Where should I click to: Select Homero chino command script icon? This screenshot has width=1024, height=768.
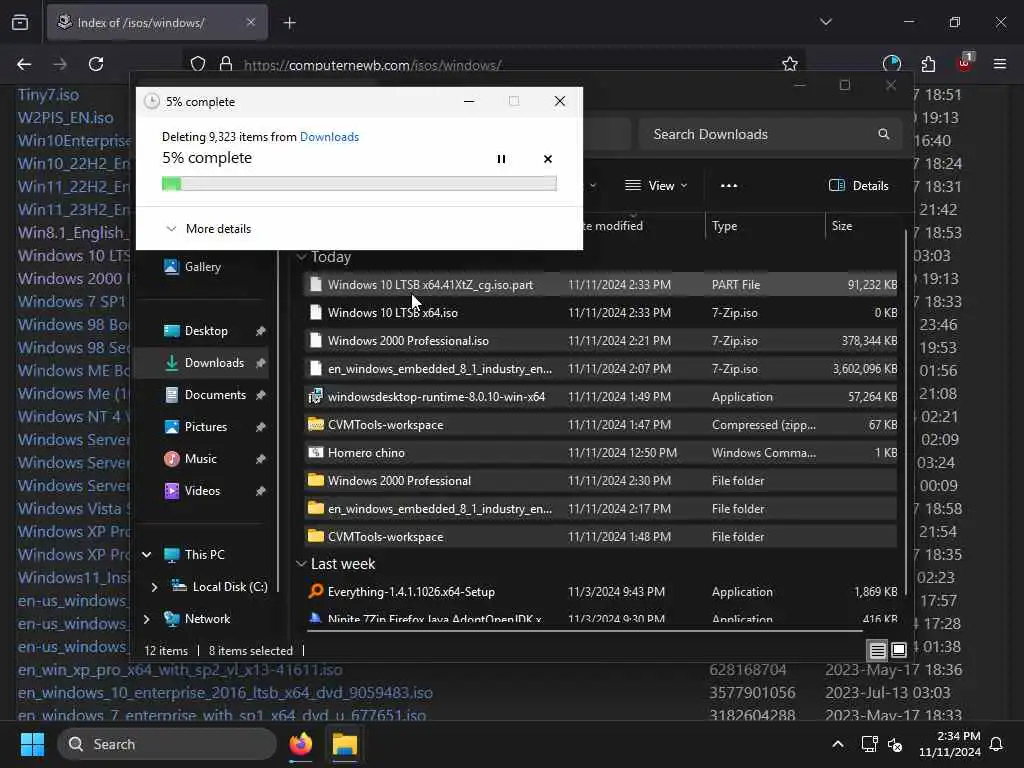(x=315, y=452)
